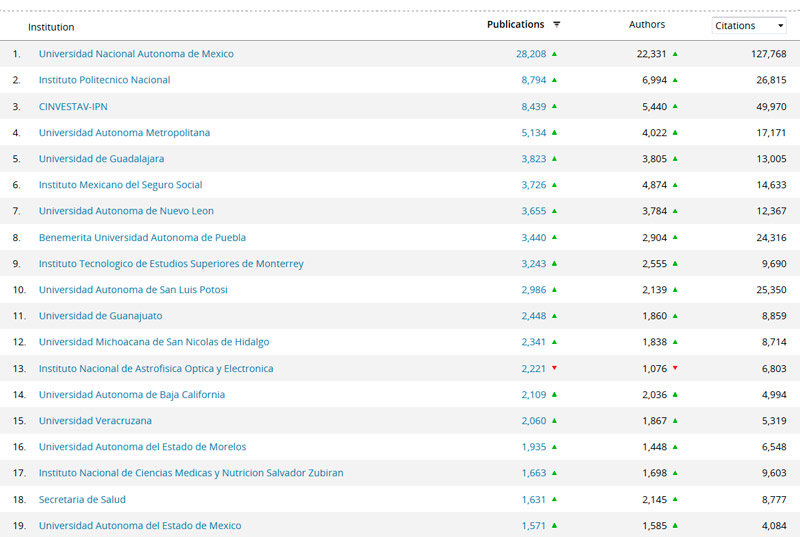
Task: Click publications count 3,655
Action: (x=534, y=211)
